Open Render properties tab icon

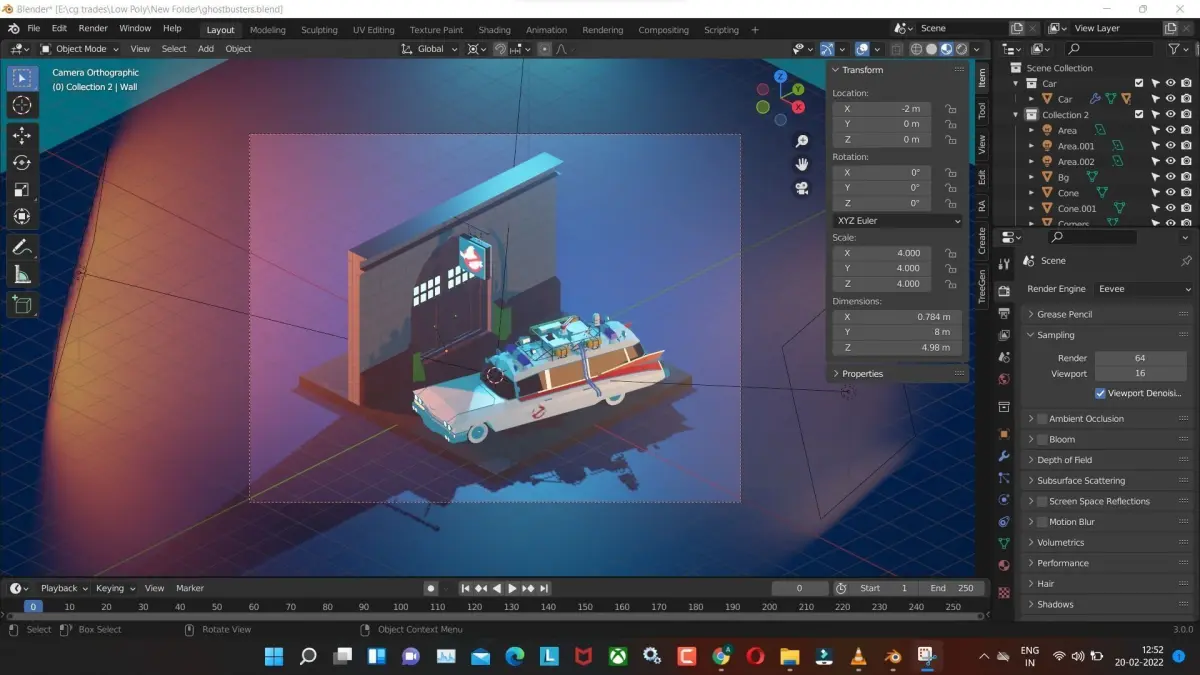(1004, 291)
